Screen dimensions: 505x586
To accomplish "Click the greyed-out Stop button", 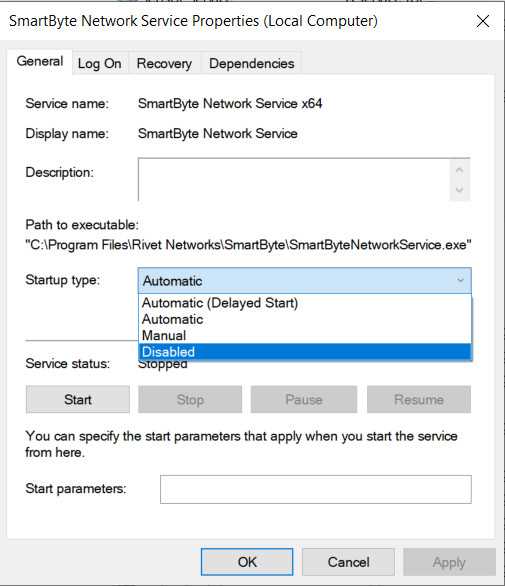I will coord(190,400).
